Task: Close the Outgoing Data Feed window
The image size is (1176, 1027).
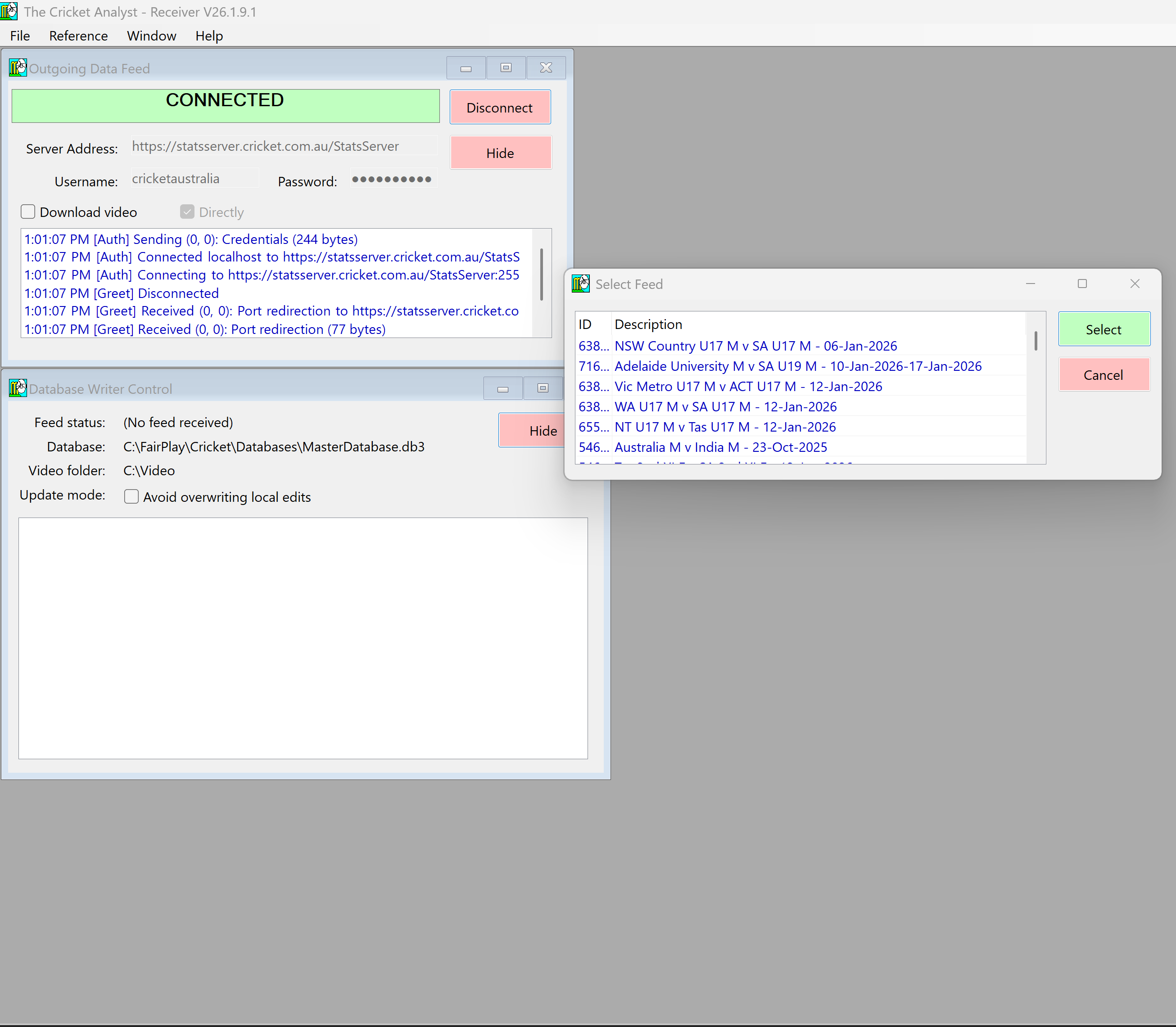Action: [x=546, y=68]
